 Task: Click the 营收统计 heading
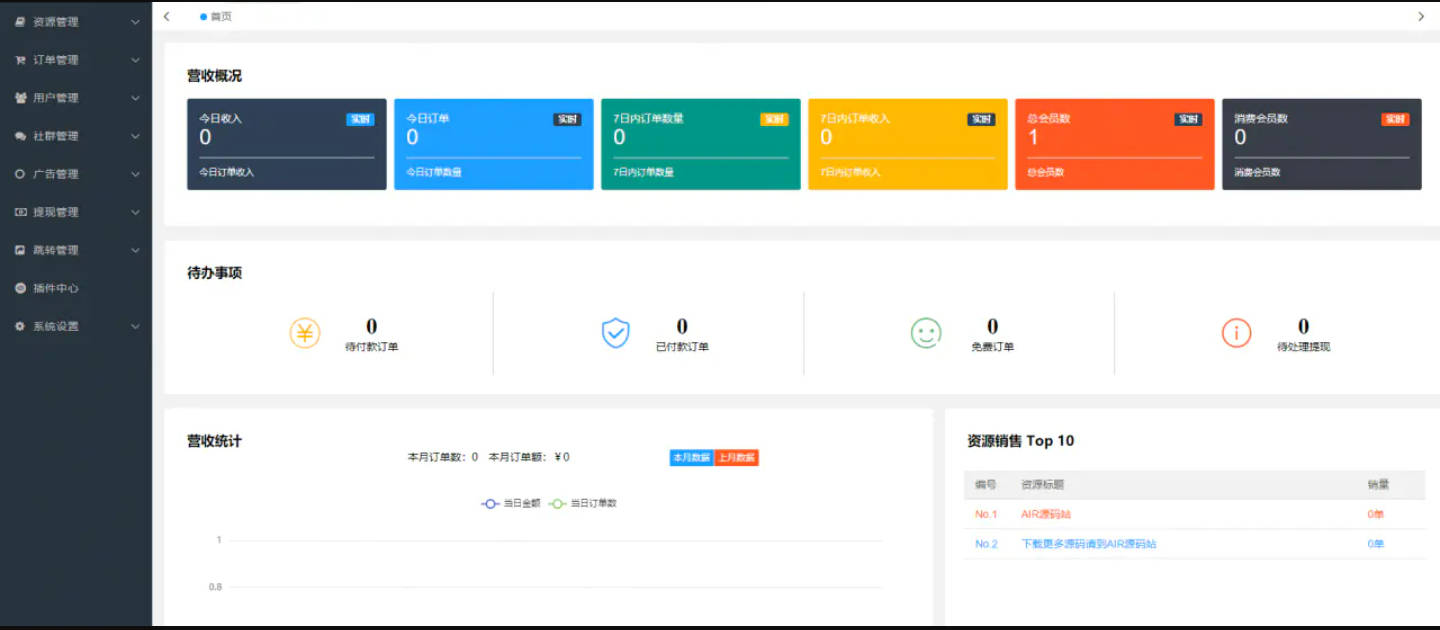point(214,441)
